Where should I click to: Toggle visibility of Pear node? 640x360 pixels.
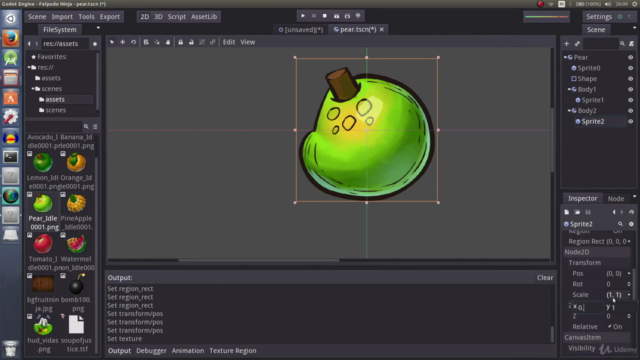631,58
